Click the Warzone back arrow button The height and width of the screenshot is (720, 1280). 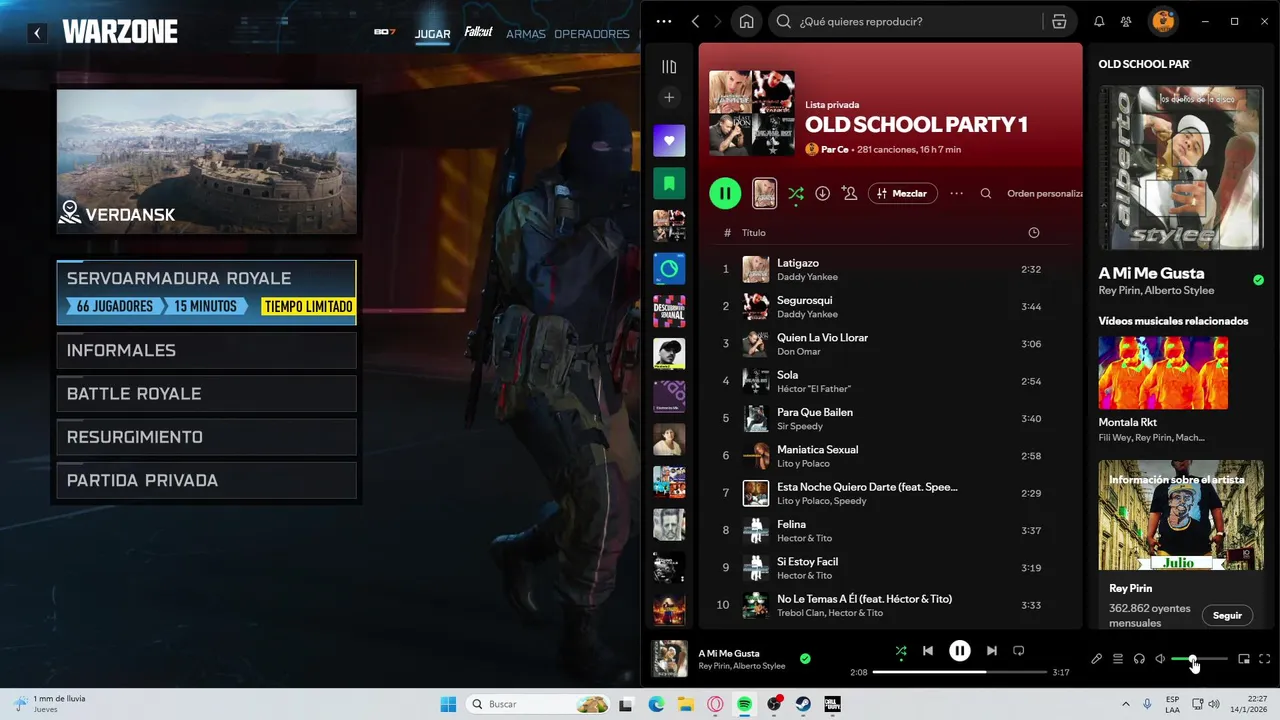(37, 33)
